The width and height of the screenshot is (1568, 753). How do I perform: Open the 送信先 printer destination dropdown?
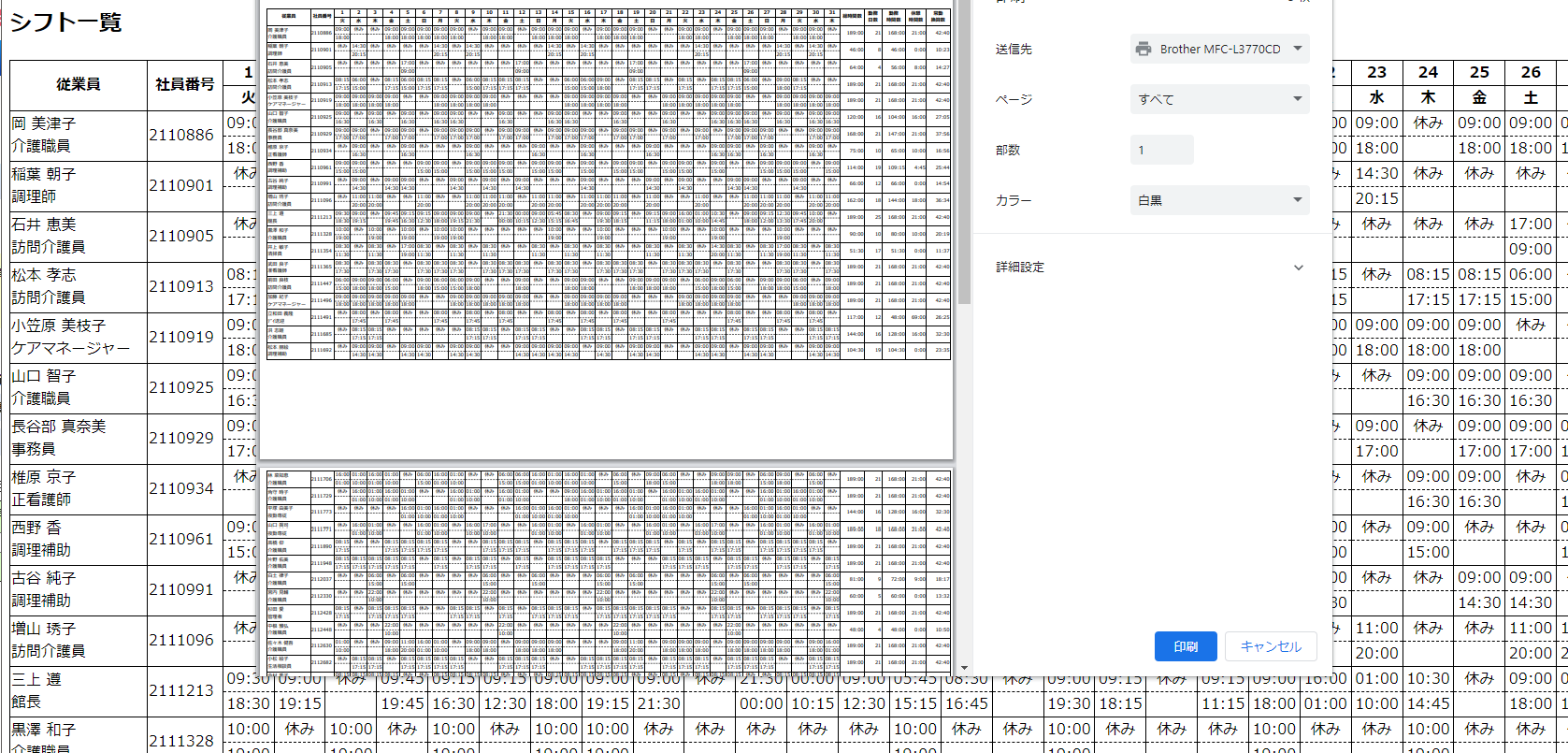tap(1219, 49)
